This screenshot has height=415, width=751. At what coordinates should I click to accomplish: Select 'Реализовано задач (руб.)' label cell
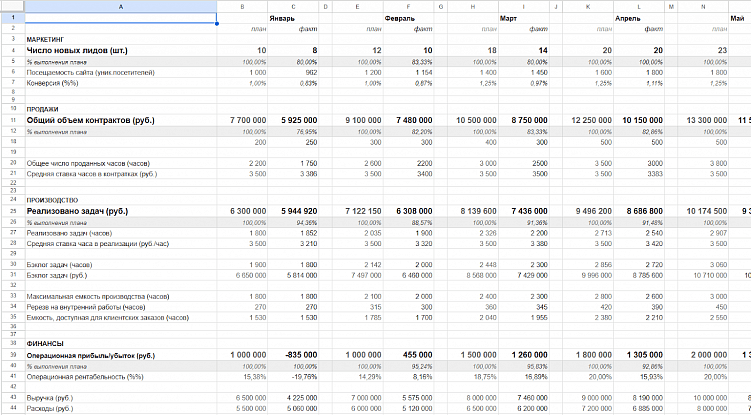pyautogui.click(x=121, y=211)
